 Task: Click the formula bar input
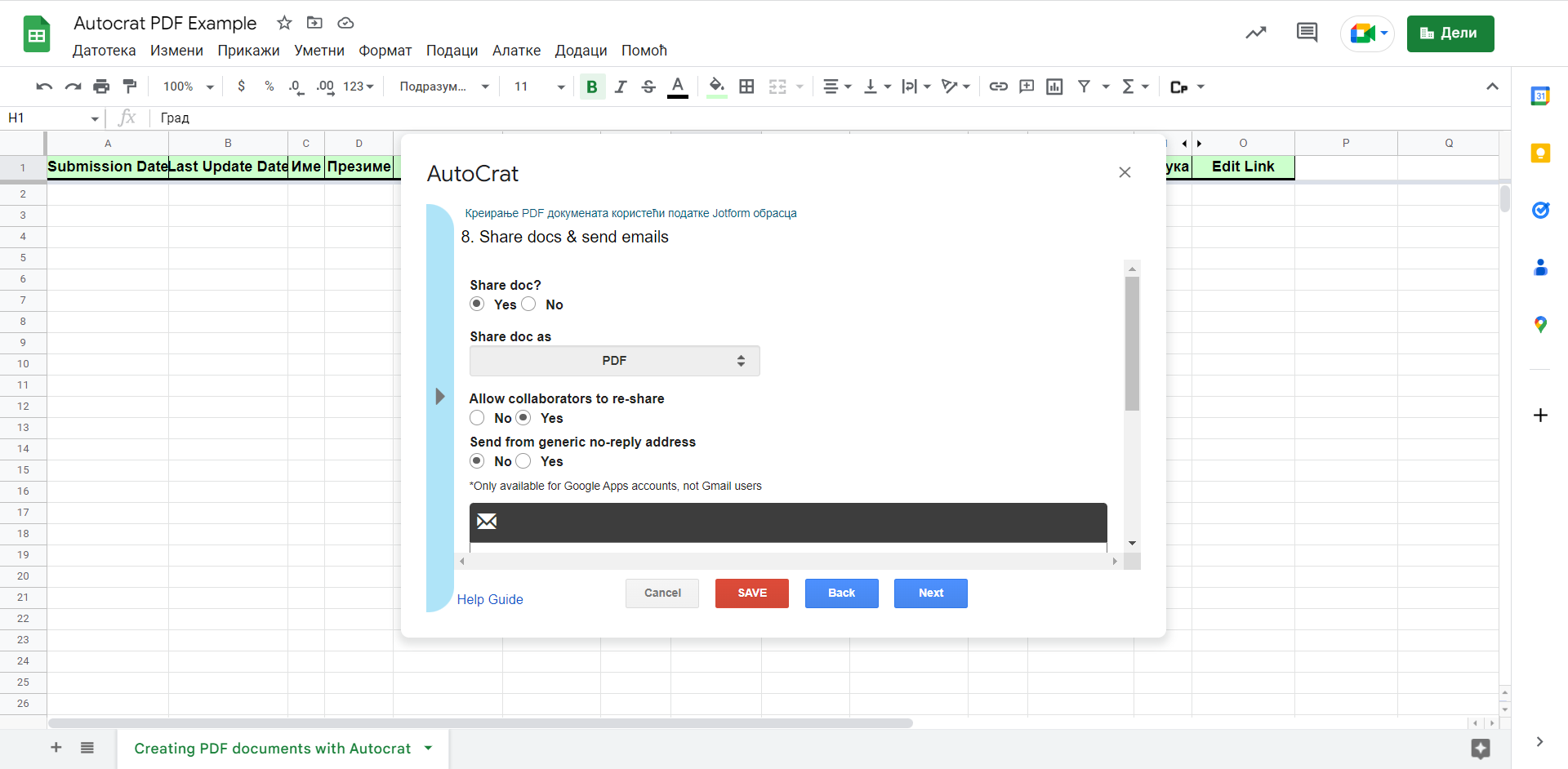[x=829, y=118]
